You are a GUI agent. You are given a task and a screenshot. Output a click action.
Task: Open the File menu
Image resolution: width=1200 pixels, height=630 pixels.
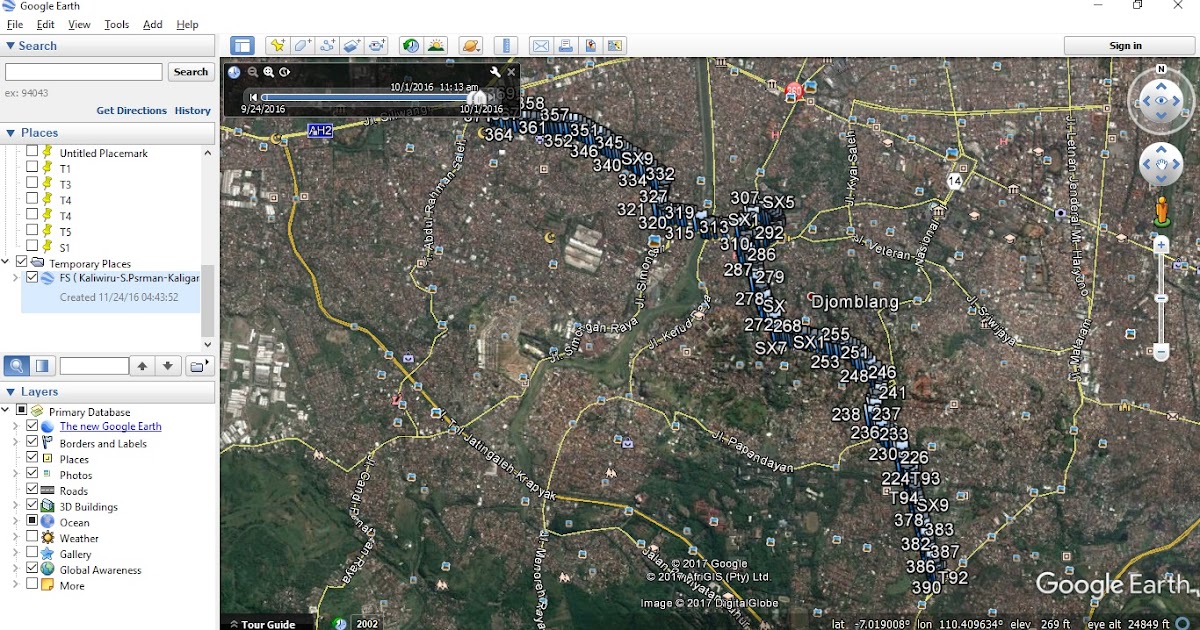click(14, 24)
